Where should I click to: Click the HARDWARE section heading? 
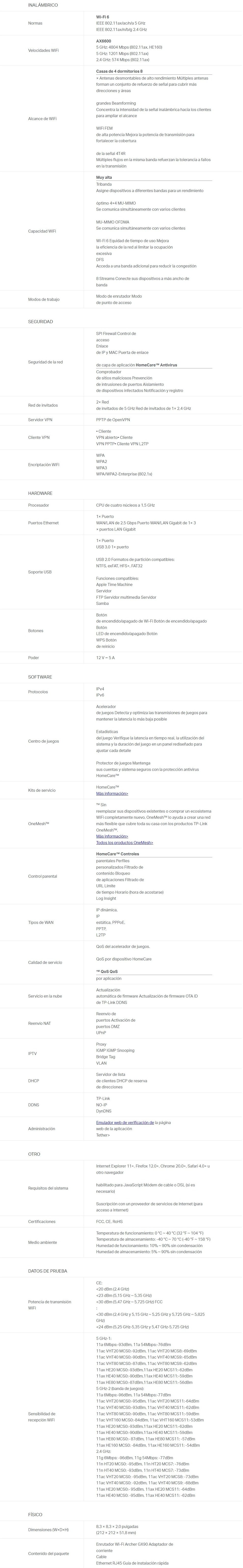click(40, 493)
